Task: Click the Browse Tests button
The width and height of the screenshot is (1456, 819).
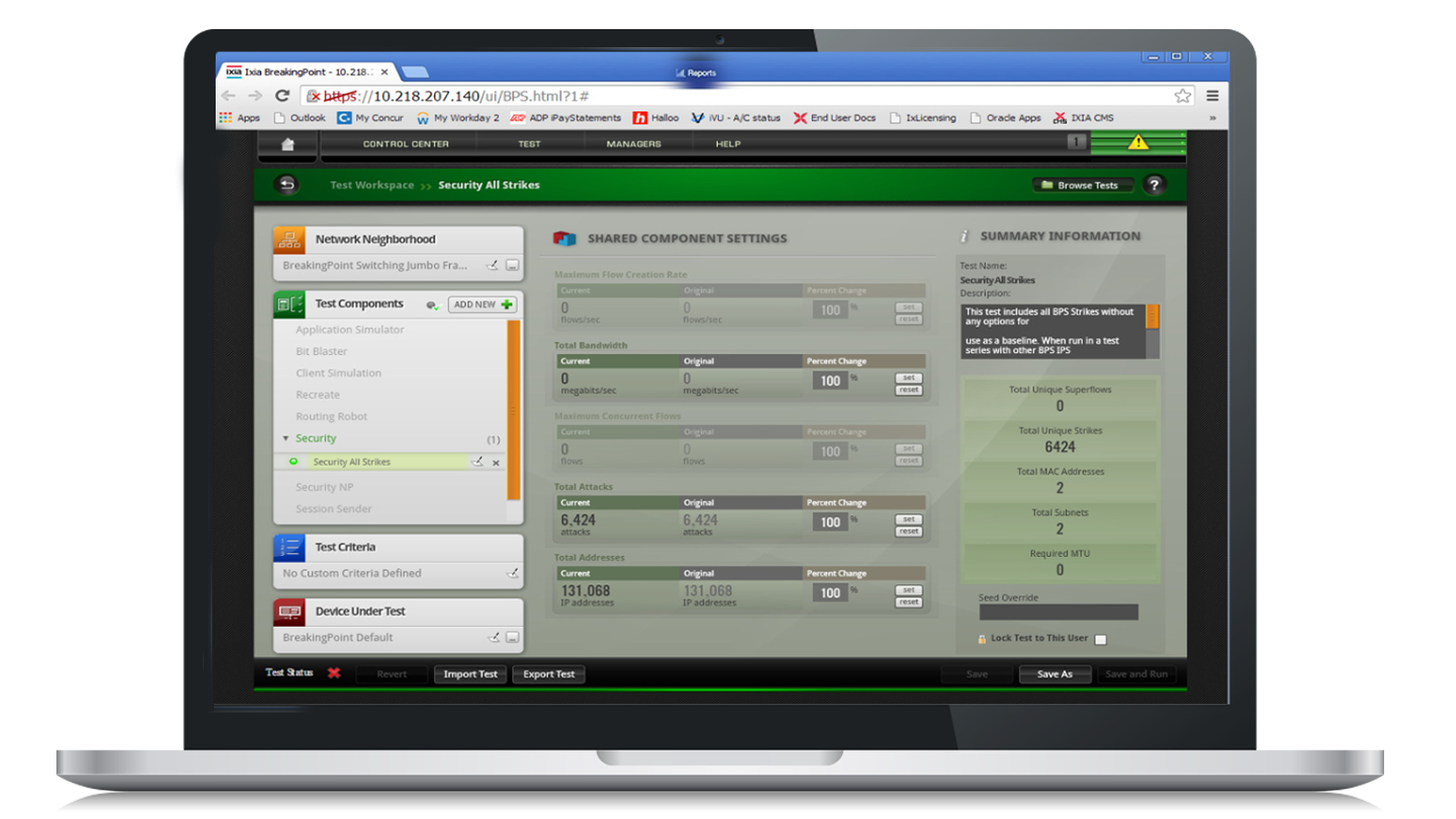Action: point(1081,185)
